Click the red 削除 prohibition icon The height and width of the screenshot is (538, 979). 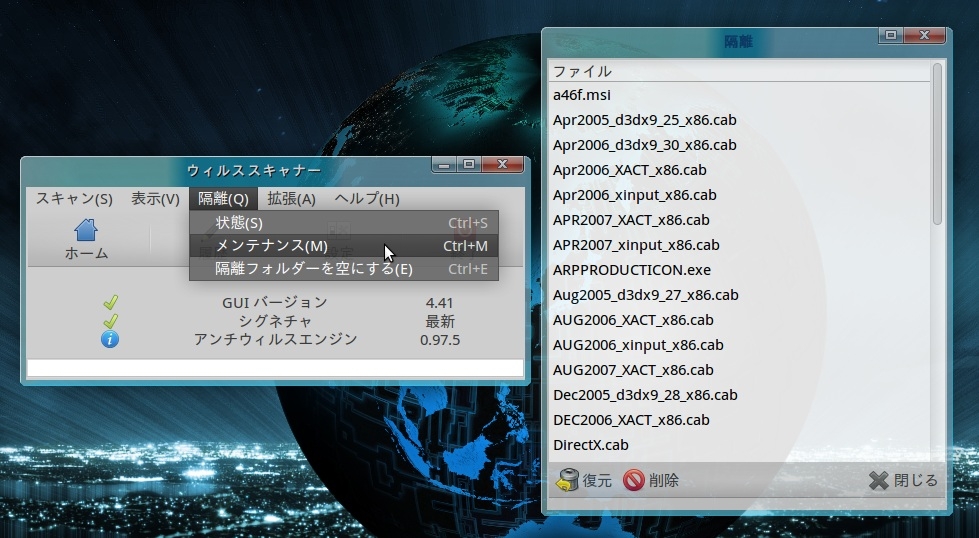coord(633,480)
